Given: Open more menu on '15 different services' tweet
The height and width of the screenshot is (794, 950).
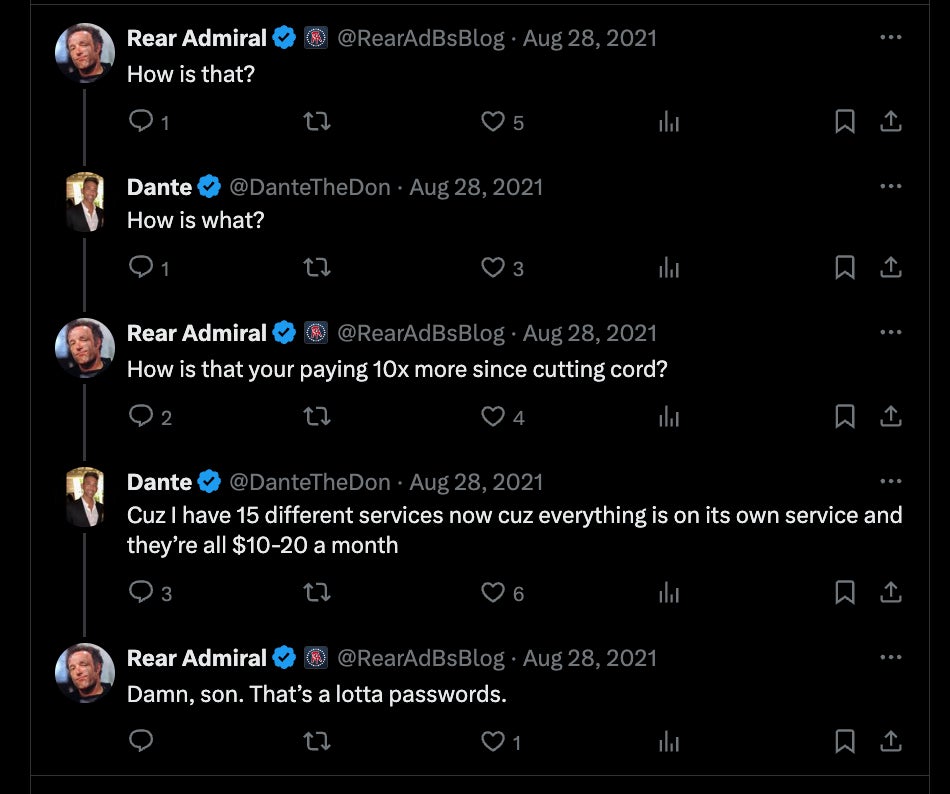Looking at the screenshot, I should coord(890,481).
